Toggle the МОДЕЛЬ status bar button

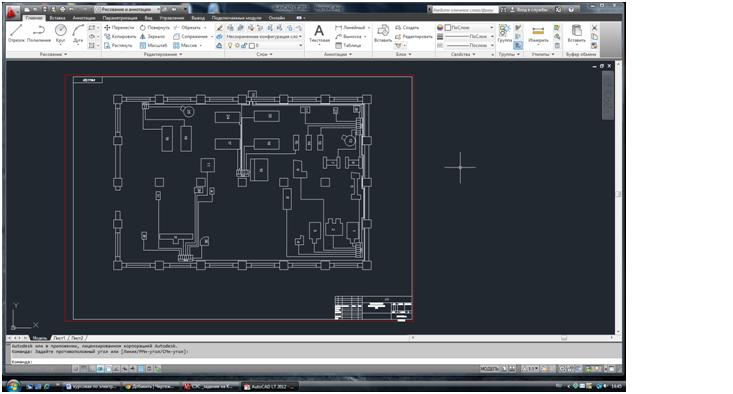point(489,369)
